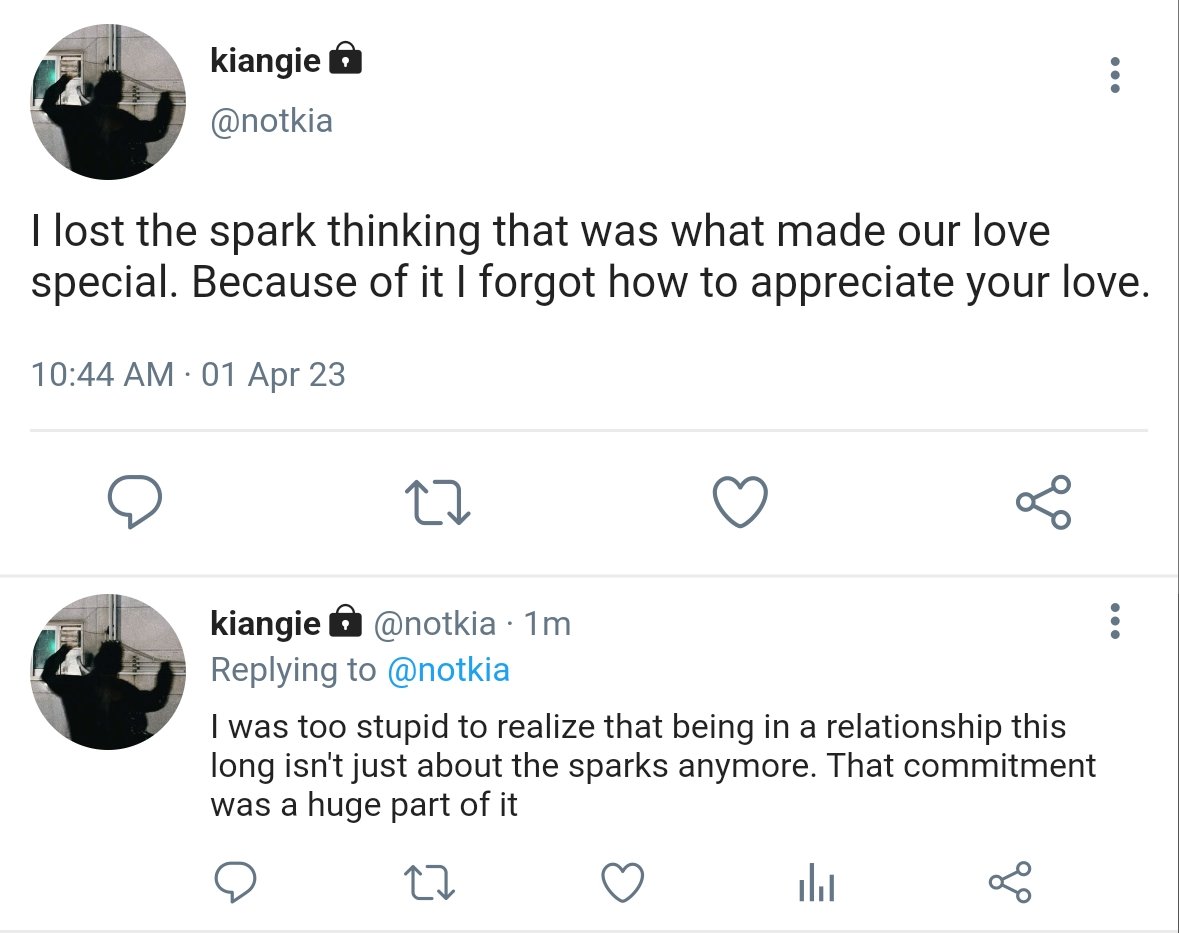The height and width of the screenshot is (933, 1179).
Task: Click reply icon on the 1m reply tweet
Action: point(235,881)
